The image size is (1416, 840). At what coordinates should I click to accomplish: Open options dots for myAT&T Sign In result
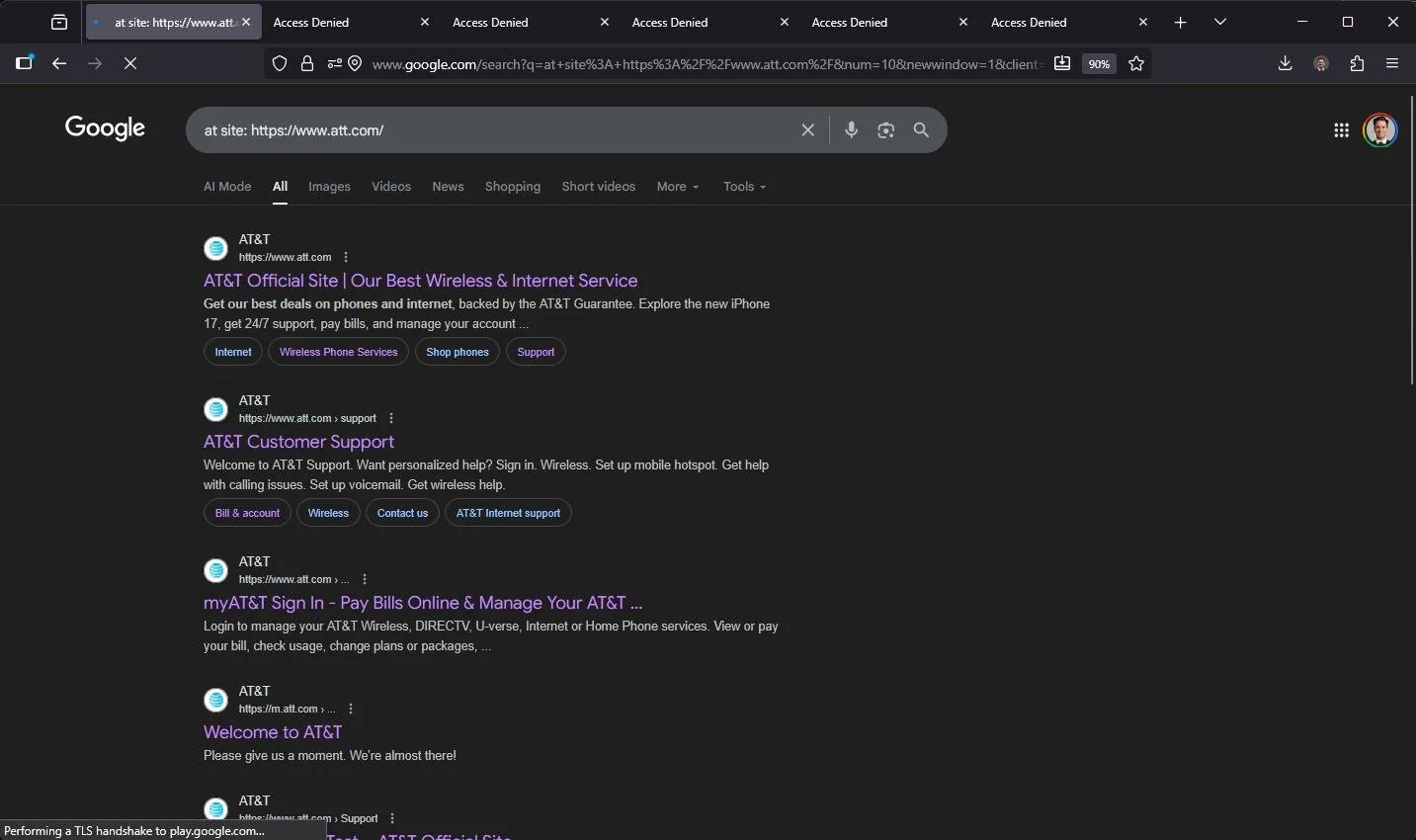coord(365,579)
